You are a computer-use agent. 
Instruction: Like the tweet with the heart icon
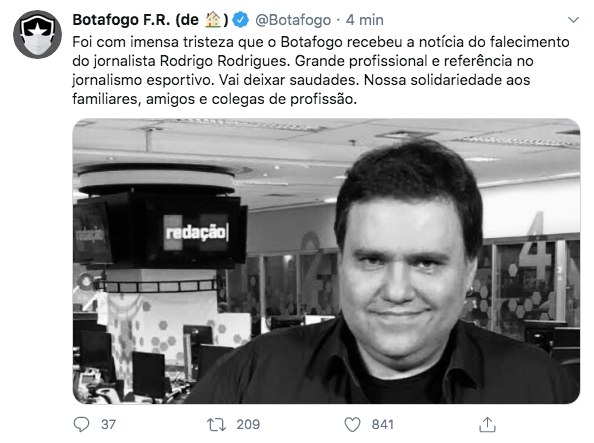click(x=352, y=424)
